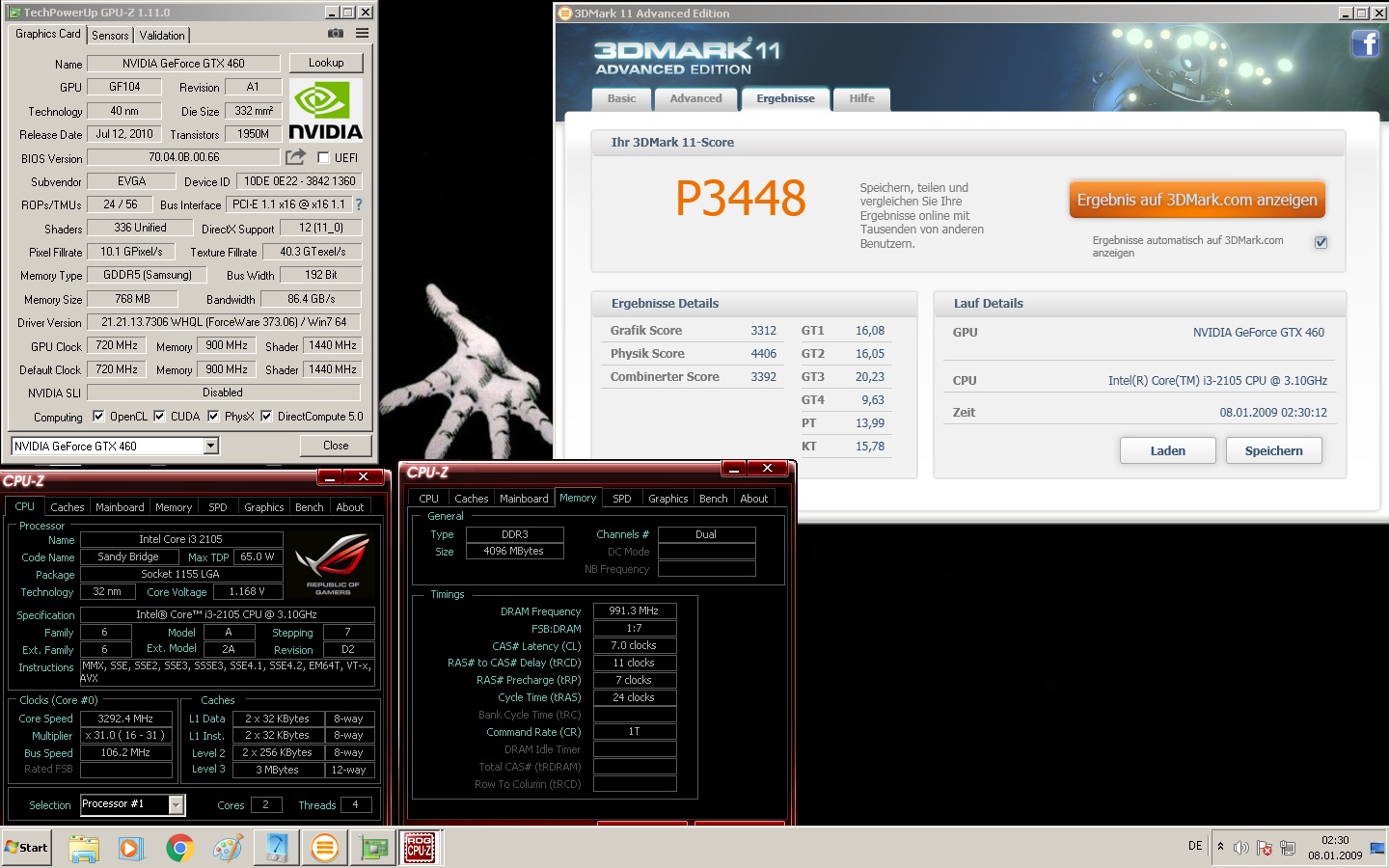
Task: Click the question mark taskbar icon
Action: coord(276,848)
